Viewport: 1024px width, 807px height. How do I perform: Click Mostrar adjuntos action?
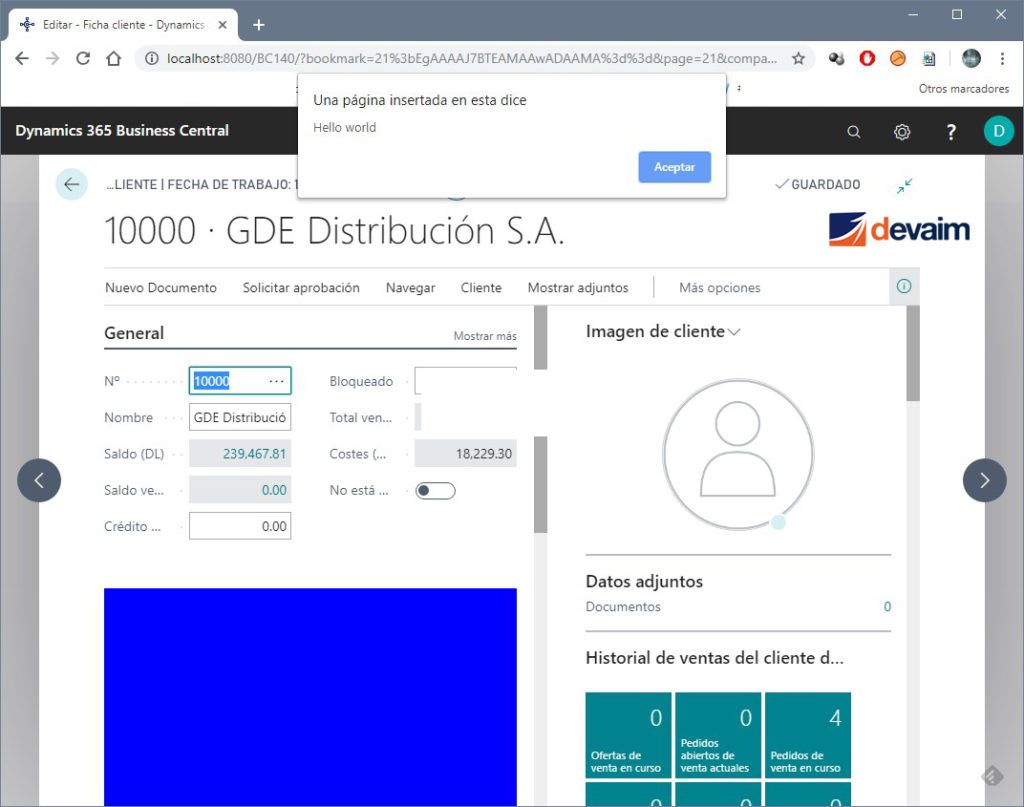[x=578, y=288]
